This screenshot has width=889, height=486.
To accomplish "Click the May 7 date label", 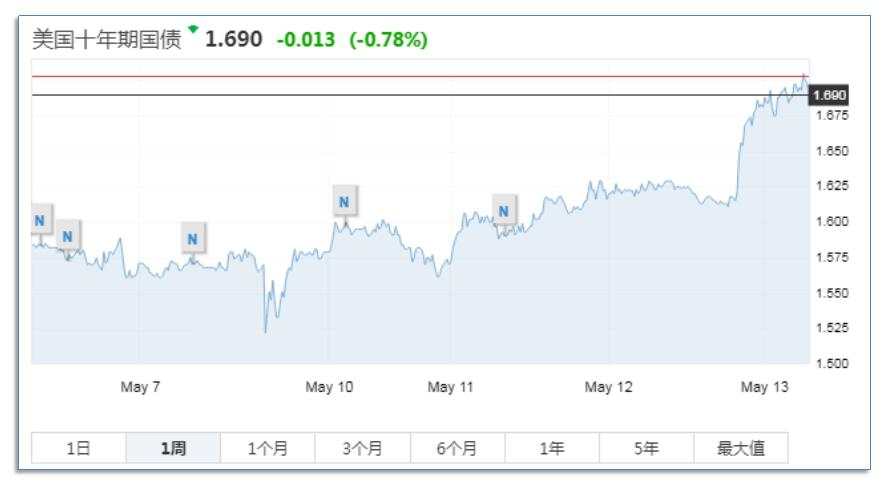I will click(x=140, y=387).
